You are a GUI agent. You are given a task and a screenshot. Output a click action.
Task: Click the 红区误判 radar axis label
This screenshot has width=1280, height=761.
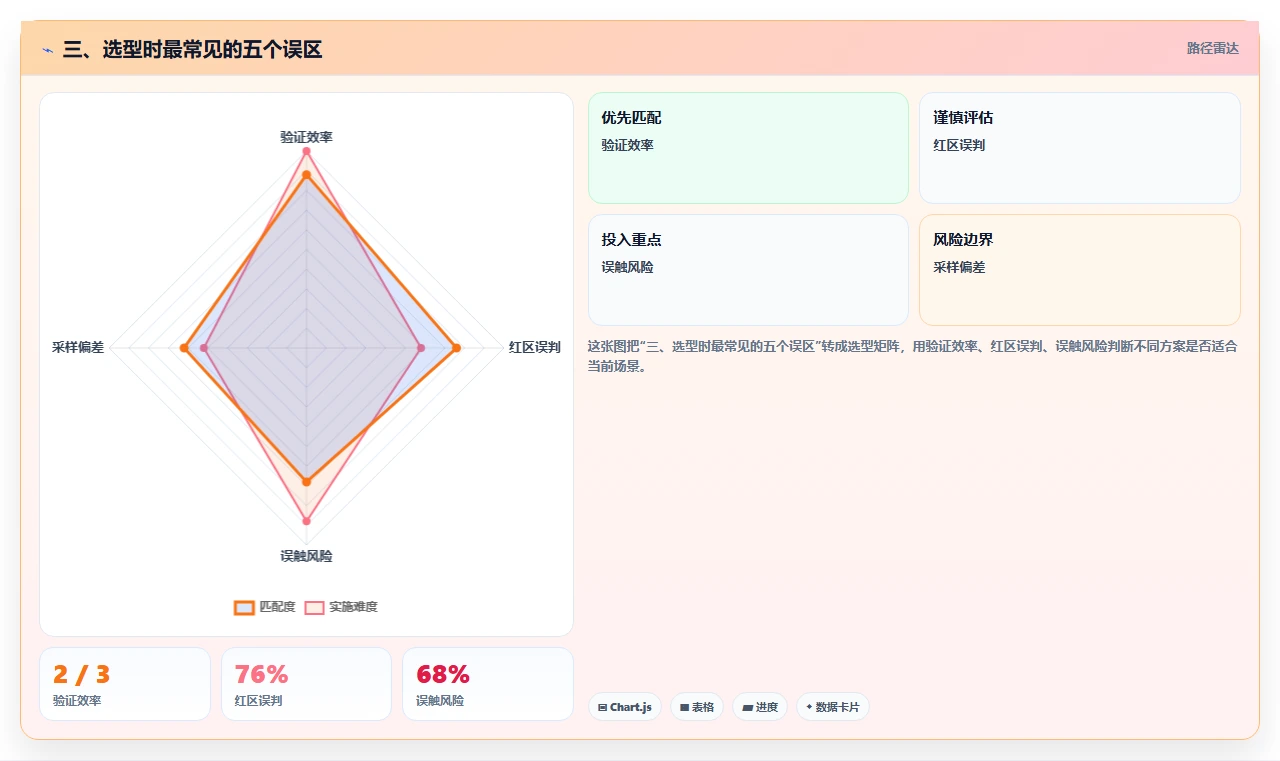click(x=534, y=348)
